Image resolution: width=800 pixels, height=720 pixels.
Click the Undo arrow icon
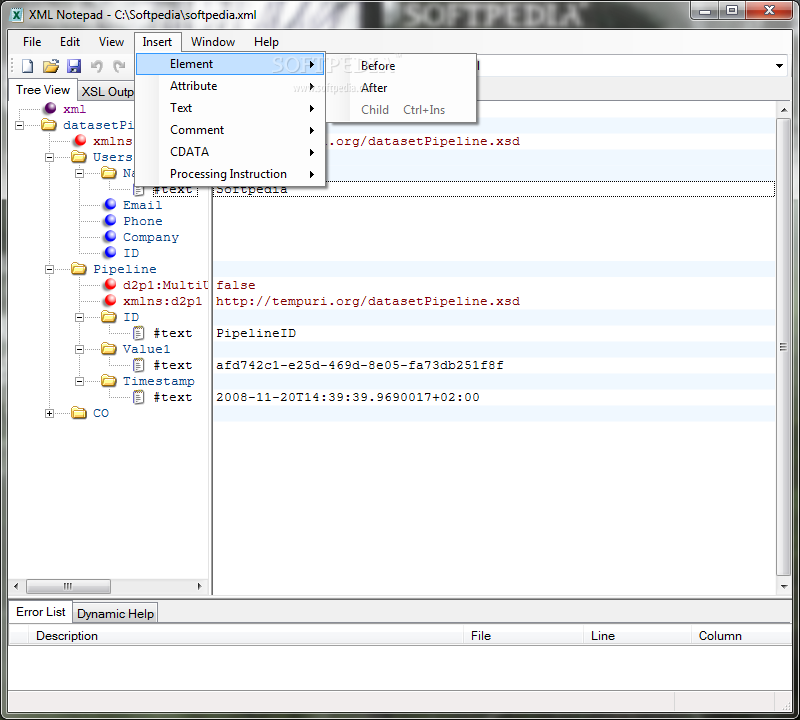(x=96, y=66)
